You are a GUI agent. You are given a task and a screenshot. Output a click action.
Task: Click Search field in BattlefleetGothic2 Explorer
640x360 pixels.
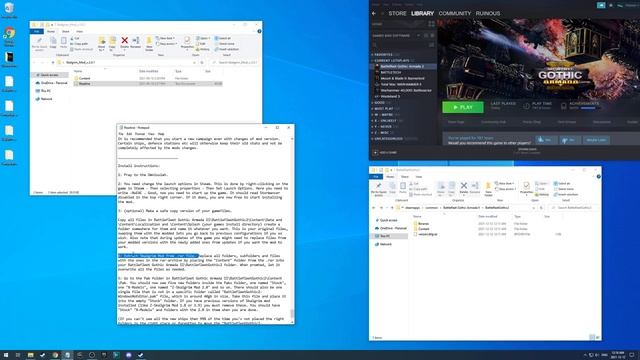click(x=575, y=208)
